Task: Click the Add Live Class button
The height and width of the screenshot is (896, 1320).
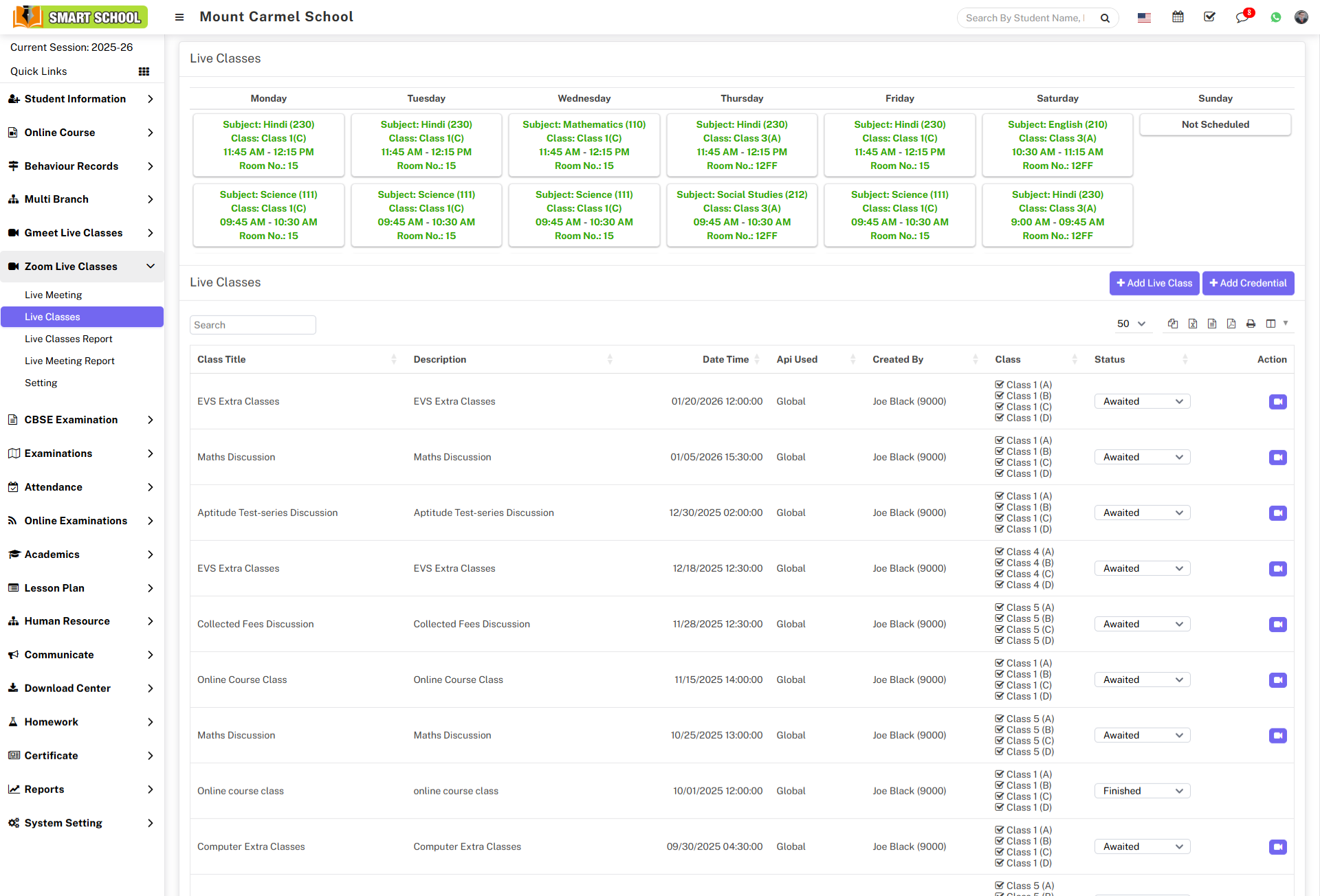Action: 1154,283
